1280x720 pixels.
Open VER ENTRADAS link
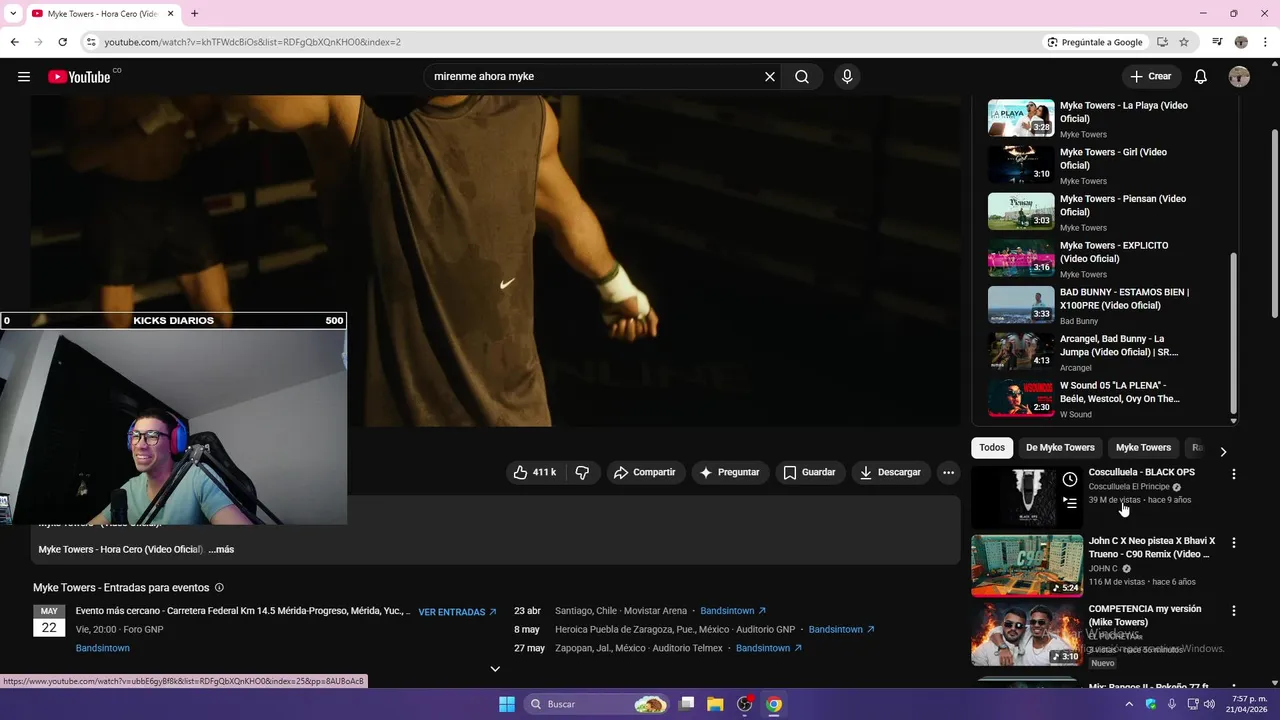(x=457, y=612)
